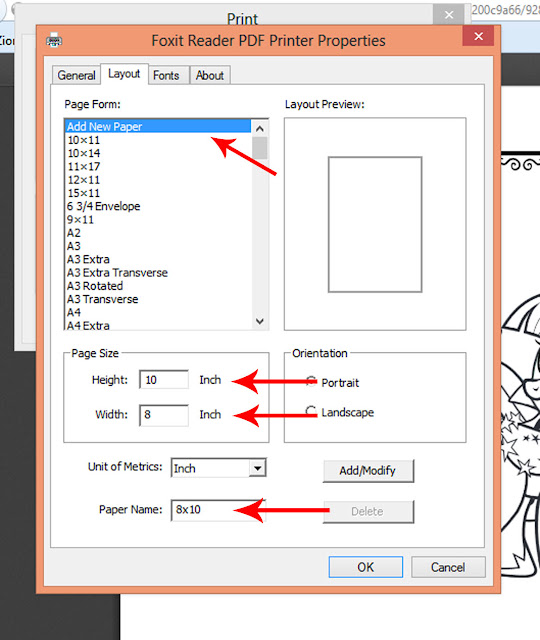This screenshot has width=540, height=640.
Task: Select A3 Extra Transverse paper
Action: click(x=158, y=273)
